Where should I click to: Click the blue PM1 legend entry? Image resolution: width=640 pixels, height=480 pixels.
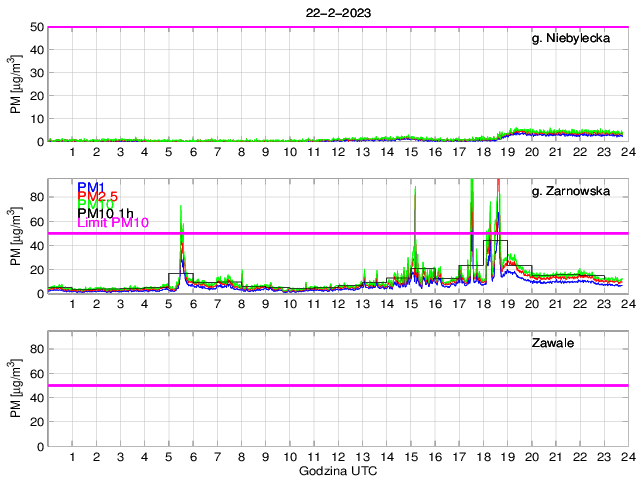[x=90, y=186]
